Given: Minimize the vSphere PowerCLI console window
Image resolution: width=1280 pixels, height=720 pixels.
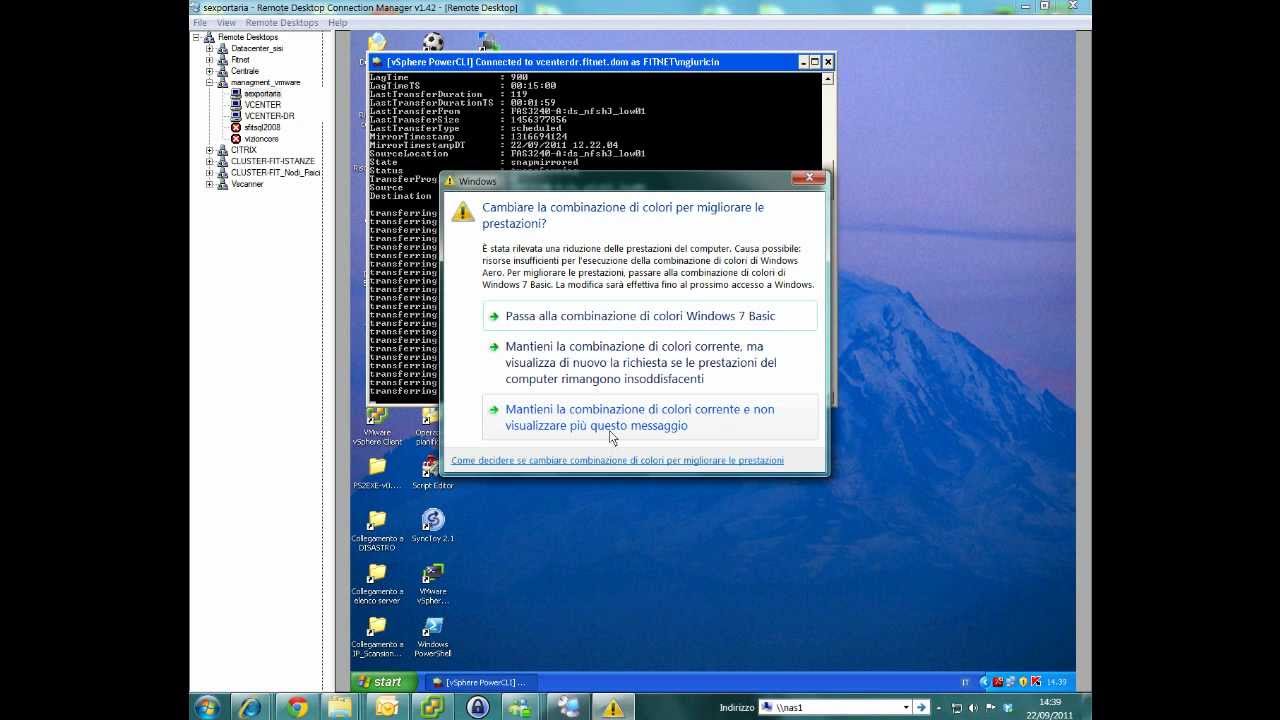Looking at the screenshot, I should (x=803, y=62).
